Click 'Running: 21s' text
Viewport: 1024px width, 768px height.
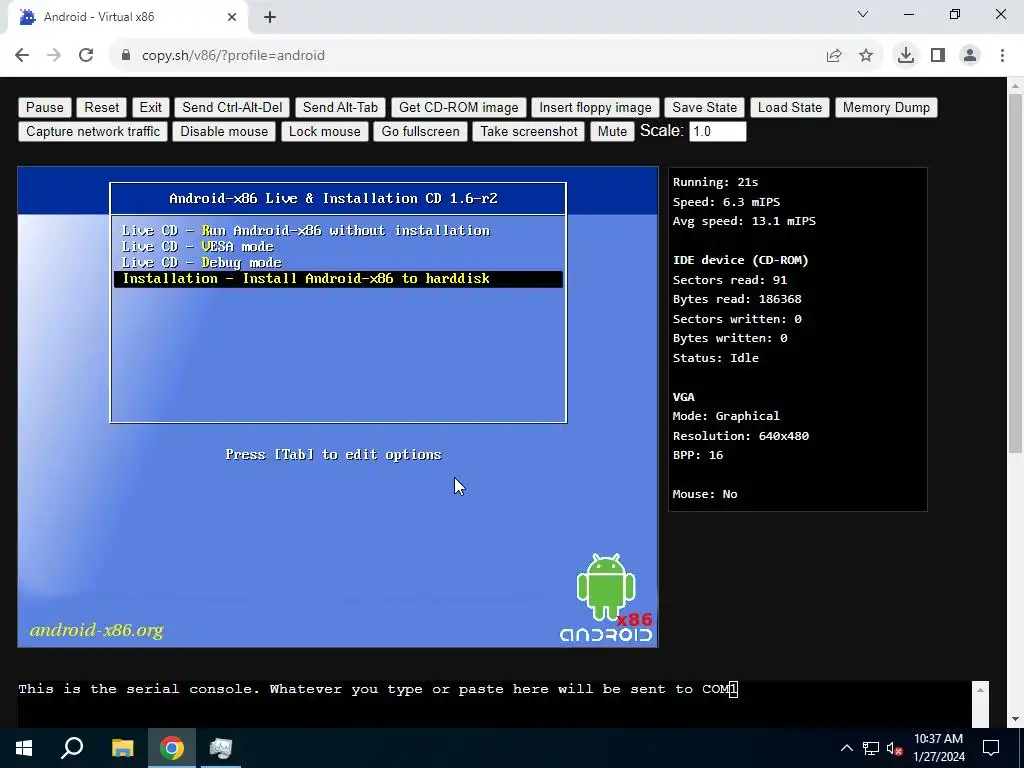coord(716,182)
